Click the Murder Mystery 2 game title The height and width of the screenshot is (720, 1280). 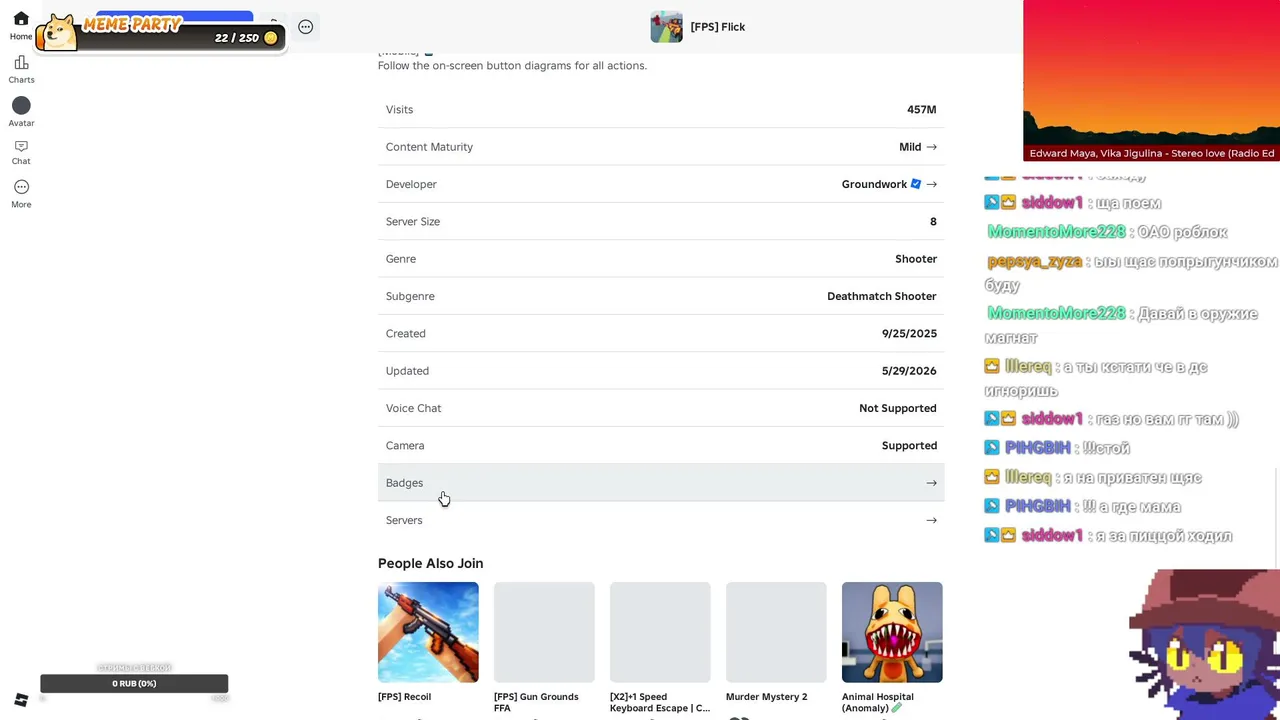click(766, 697)
